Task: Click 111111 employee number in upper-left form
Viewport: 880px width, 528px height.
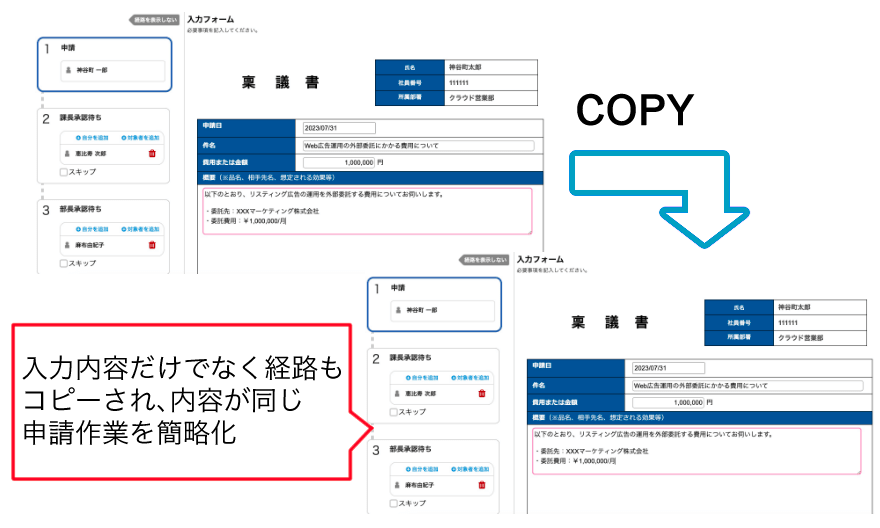Action: pyautogui.click(x=491, y=82)
